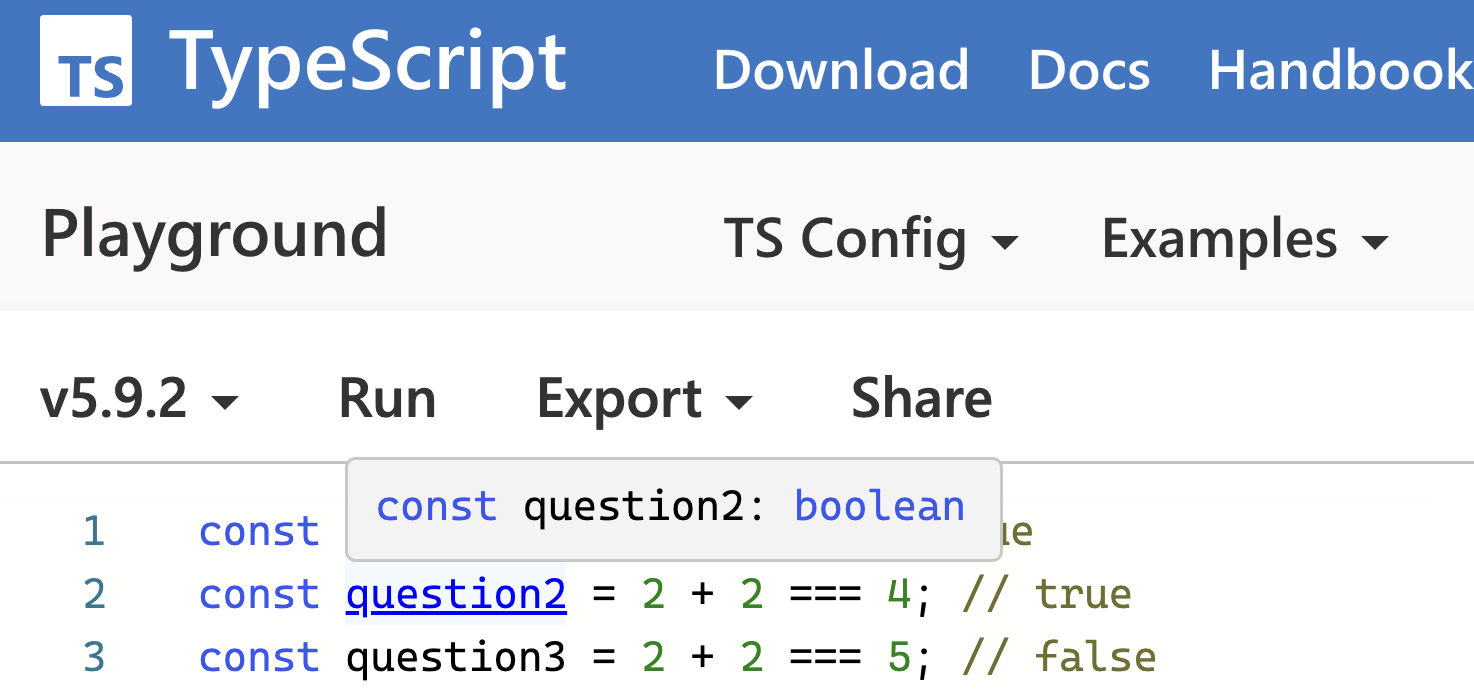Select the underlined question2 variable
Screen dimensions: 1474x694
455,593
